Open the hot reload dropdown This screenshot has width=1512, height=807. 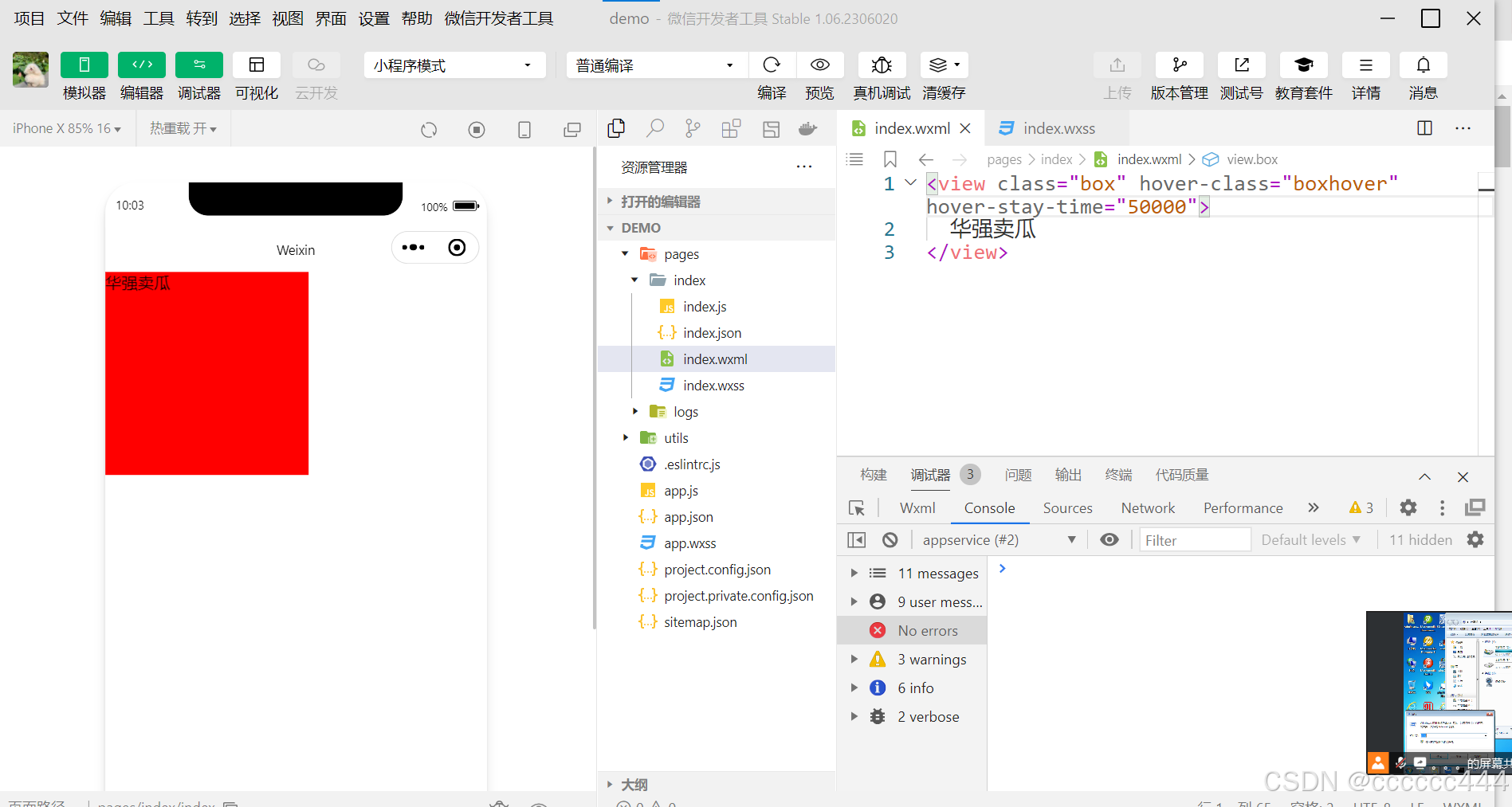coord(183,128)
